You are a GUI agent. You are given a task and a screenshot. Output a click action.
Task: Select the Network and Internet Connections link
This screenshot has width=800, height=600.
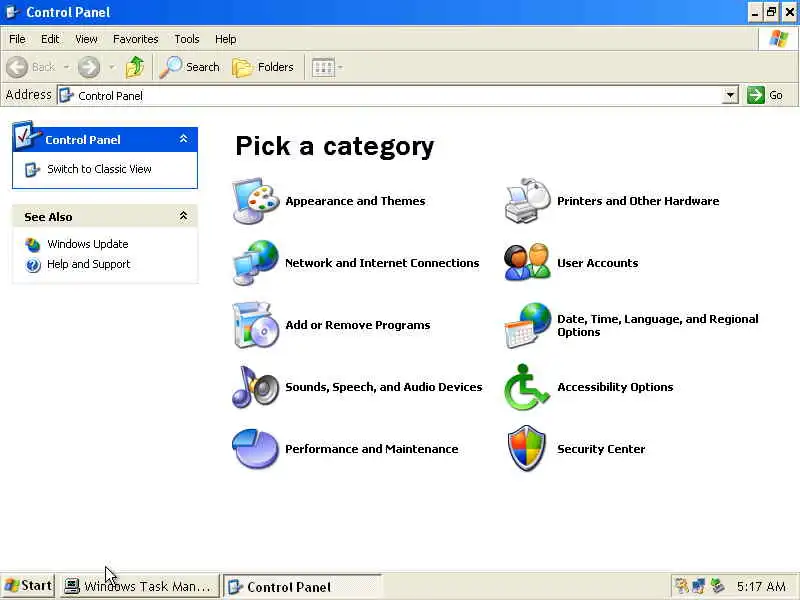click(382, 263)
